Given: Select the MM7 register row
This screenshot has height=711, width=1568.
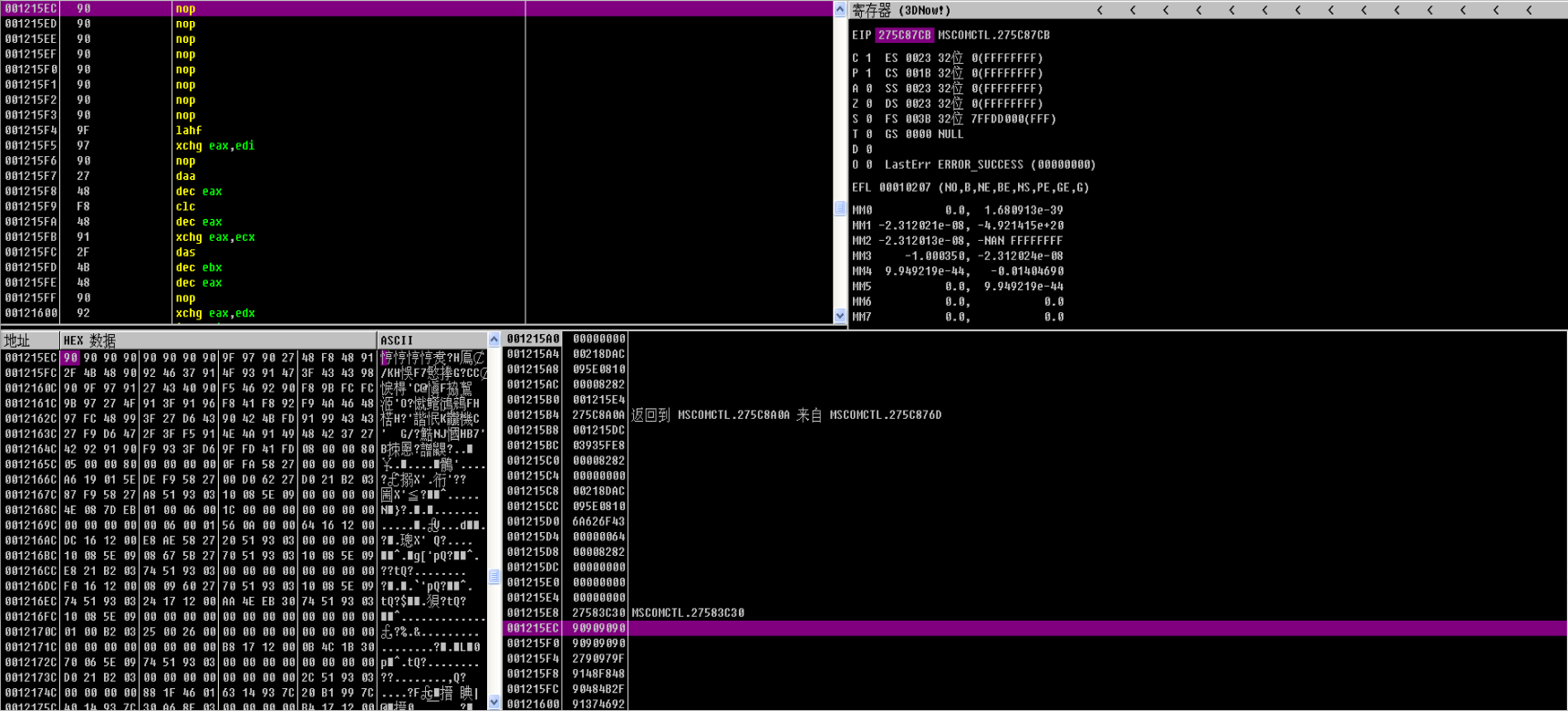Looking at the screenshot, I should click(958, 317).
